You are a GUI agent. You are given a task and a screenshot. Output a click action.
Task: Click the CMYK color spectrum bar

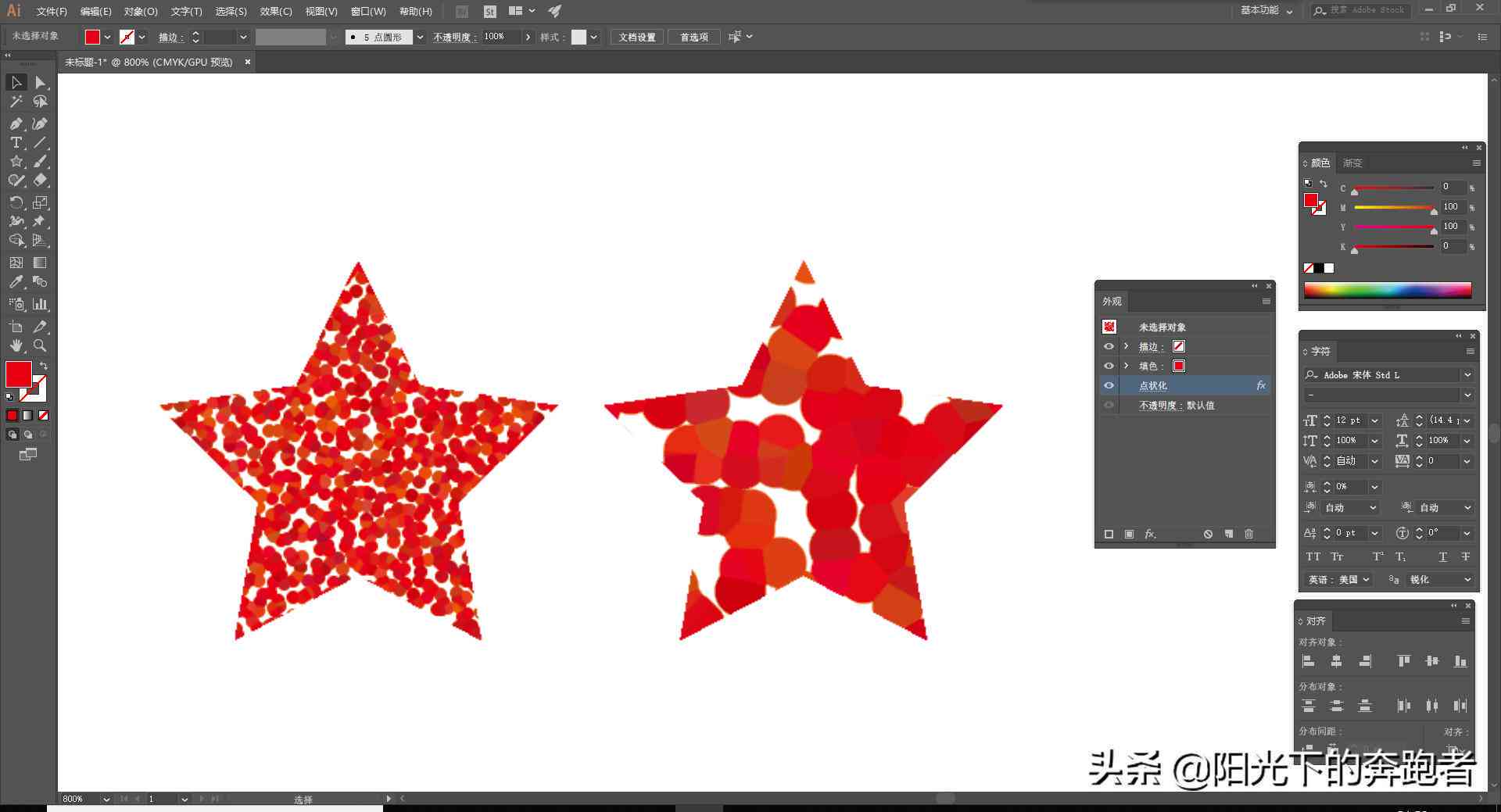coord(1388,290)
